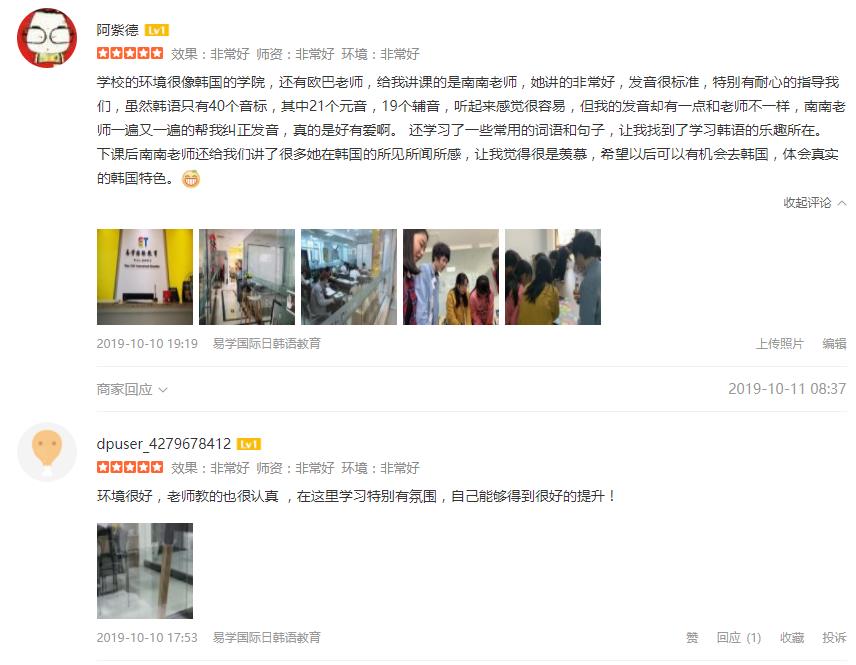Image resolution: width=856 pixels, height=665 pixels.
Task: Click the Lv1 badge beside 阿紫德
Action: 157,30
